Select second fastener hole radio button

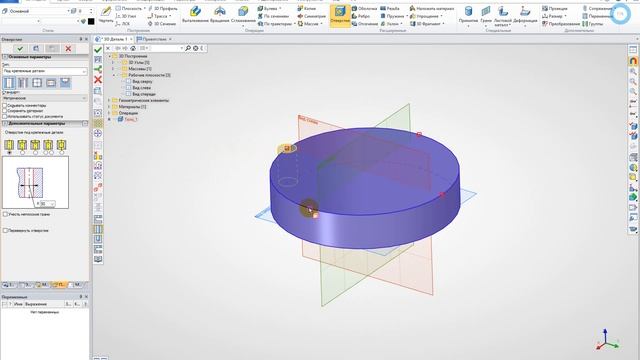pos(22,153)
